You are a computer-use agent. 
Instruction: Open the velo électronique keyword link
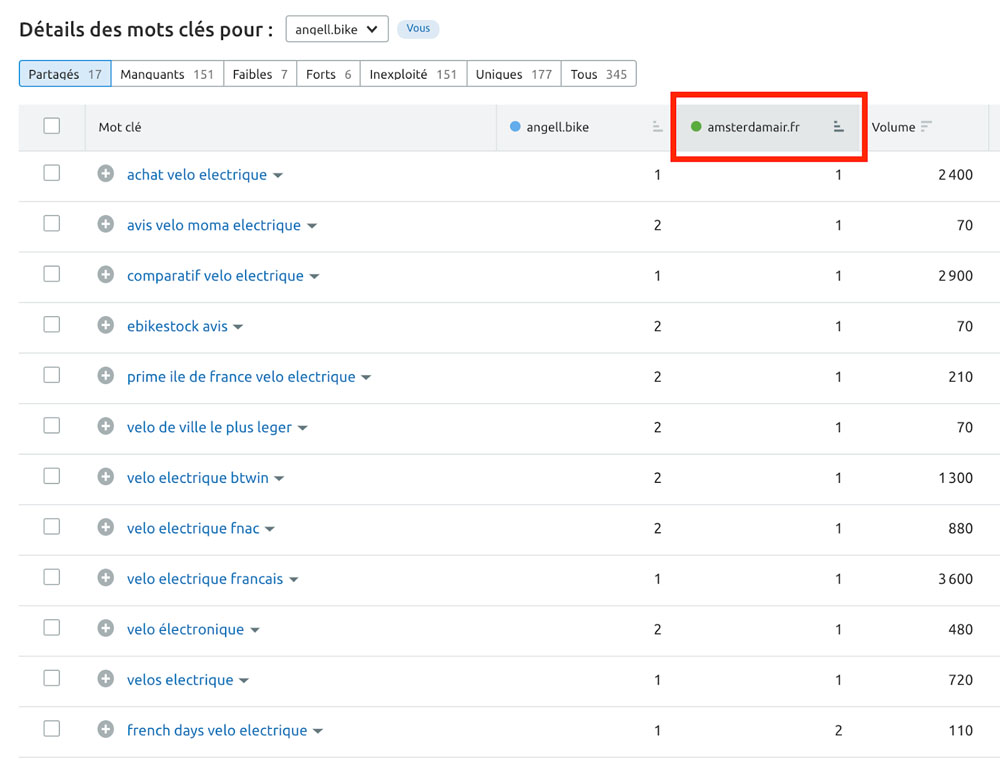(x=186, y=629)
